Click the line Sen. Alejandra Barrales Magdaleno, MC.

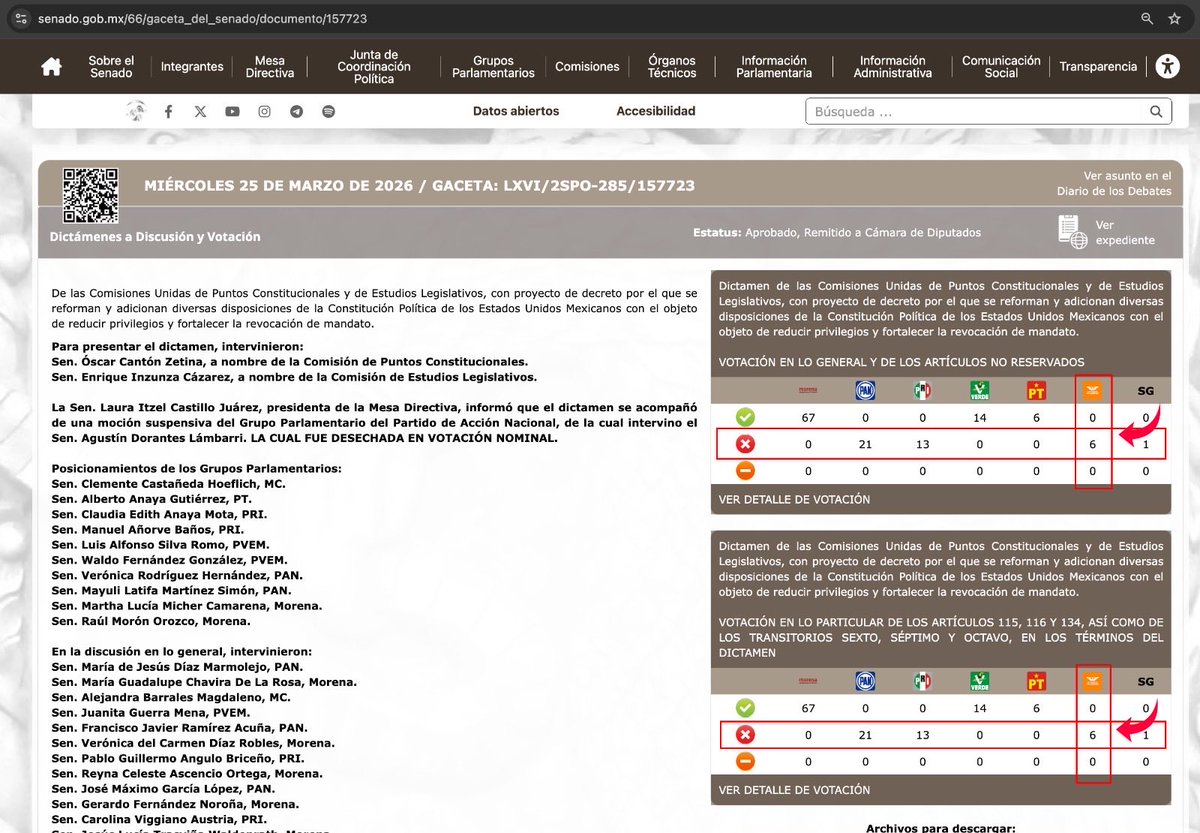point(171,698)
